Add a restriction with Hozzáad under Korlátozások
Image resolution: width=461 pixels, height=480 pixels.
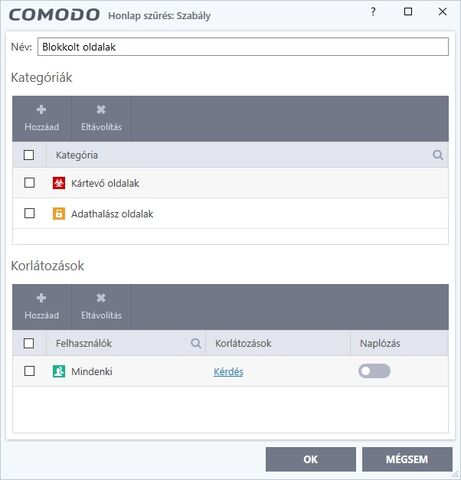(x=41, y=307)
